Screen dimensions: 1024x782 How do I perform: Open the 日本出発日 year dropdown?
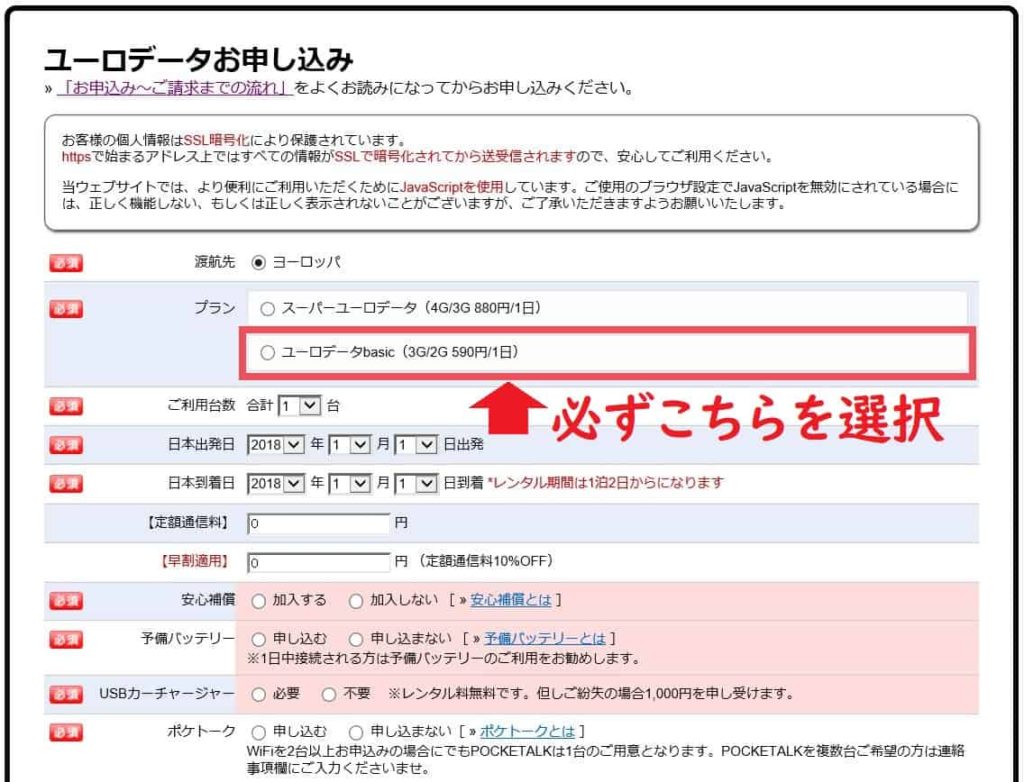276,445
